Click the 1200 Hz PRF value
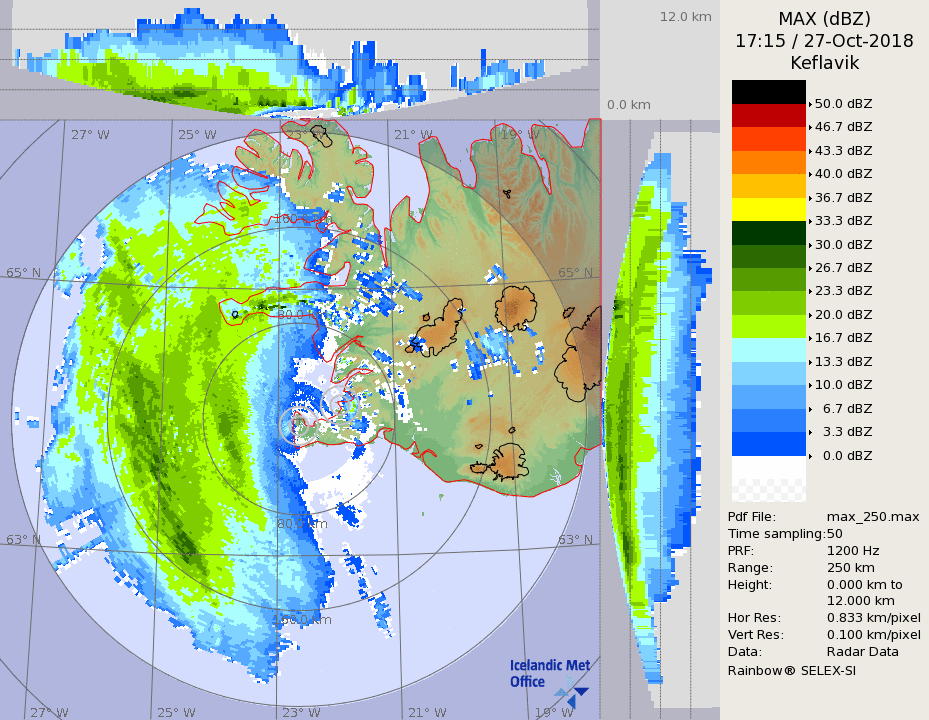The height and width of the screenshot is (720, 929). coord(853,550)
